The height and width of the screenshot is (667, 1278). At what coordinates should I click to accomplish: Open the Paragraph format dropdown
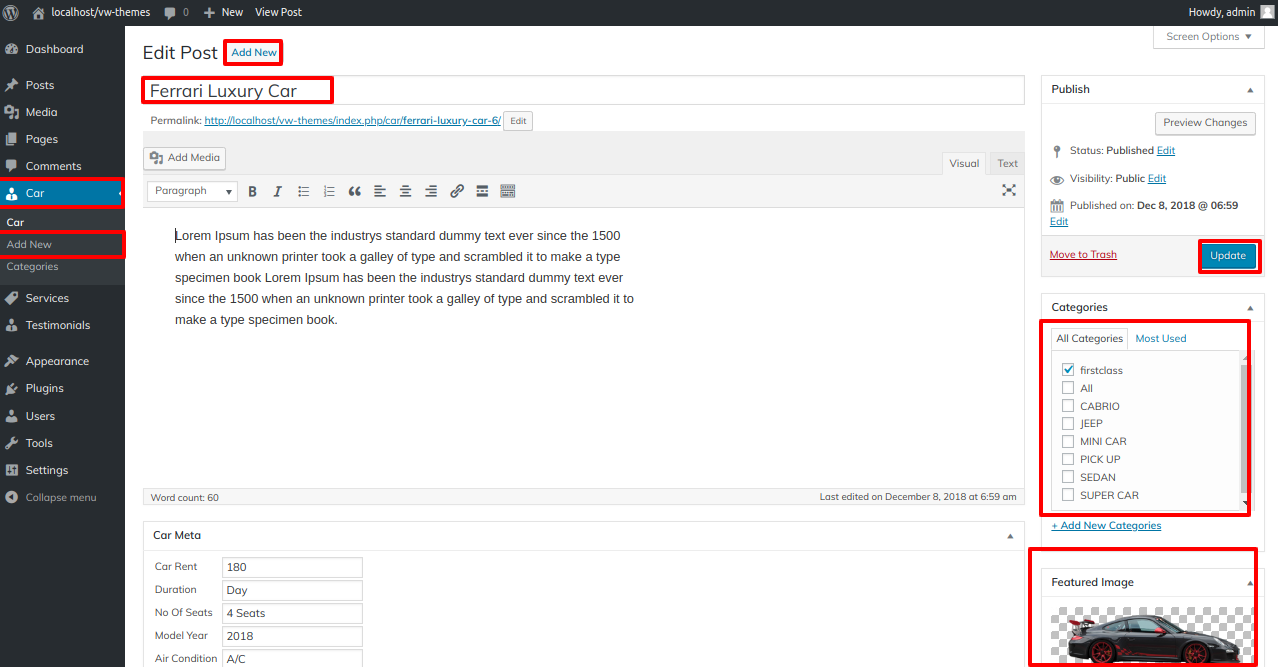193,191
